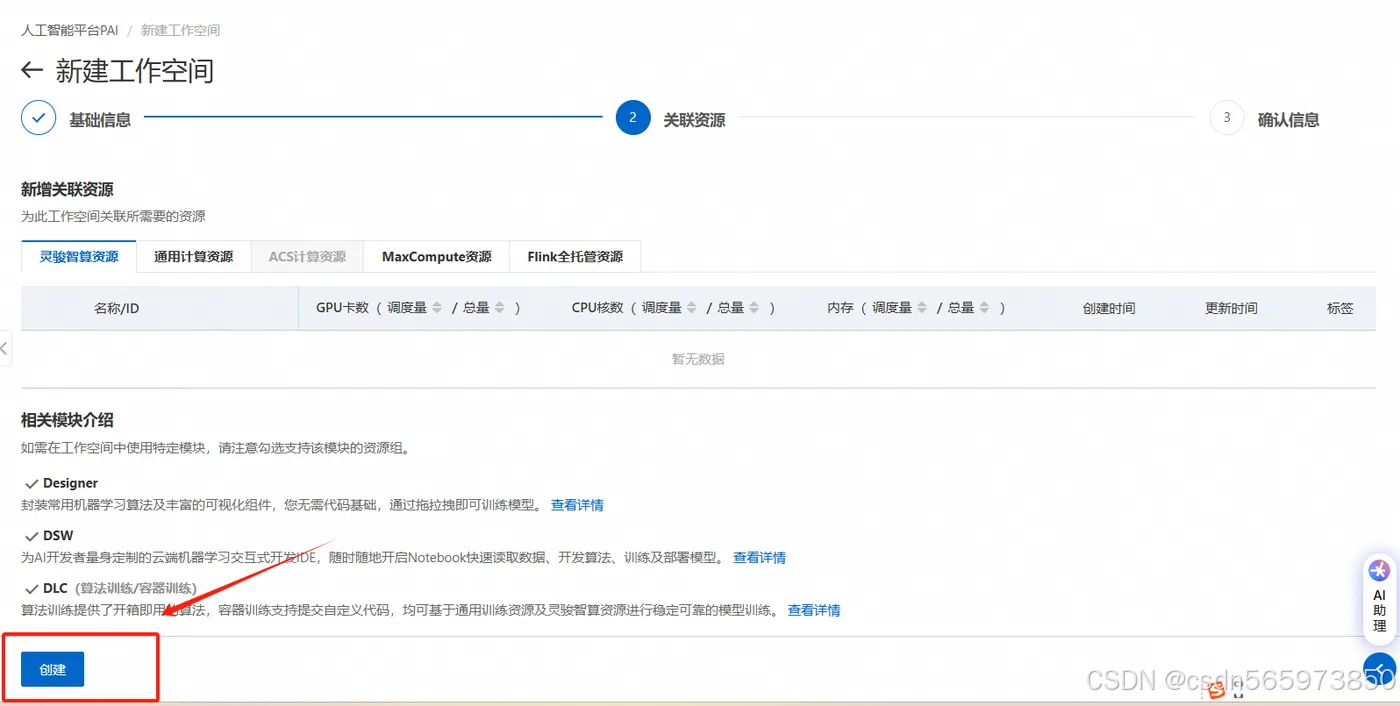Click the back arrow beside 新建工作空间
This screenshot has width=1400, height=706.
(31, 70)
